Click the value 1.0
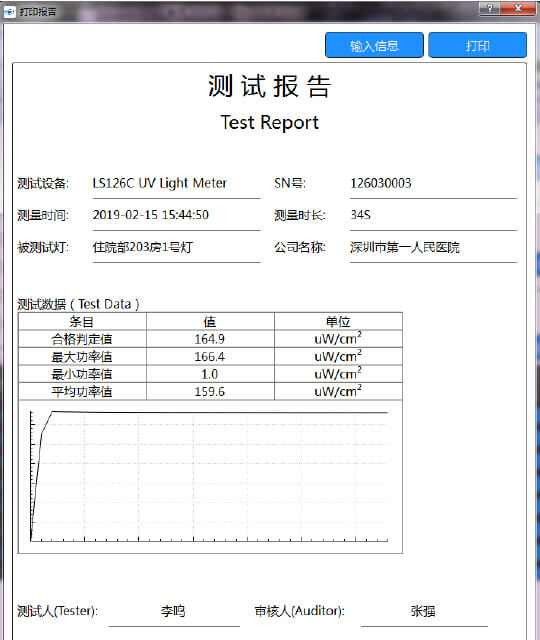Screen dimensions: 540x640 click(209, 374)
